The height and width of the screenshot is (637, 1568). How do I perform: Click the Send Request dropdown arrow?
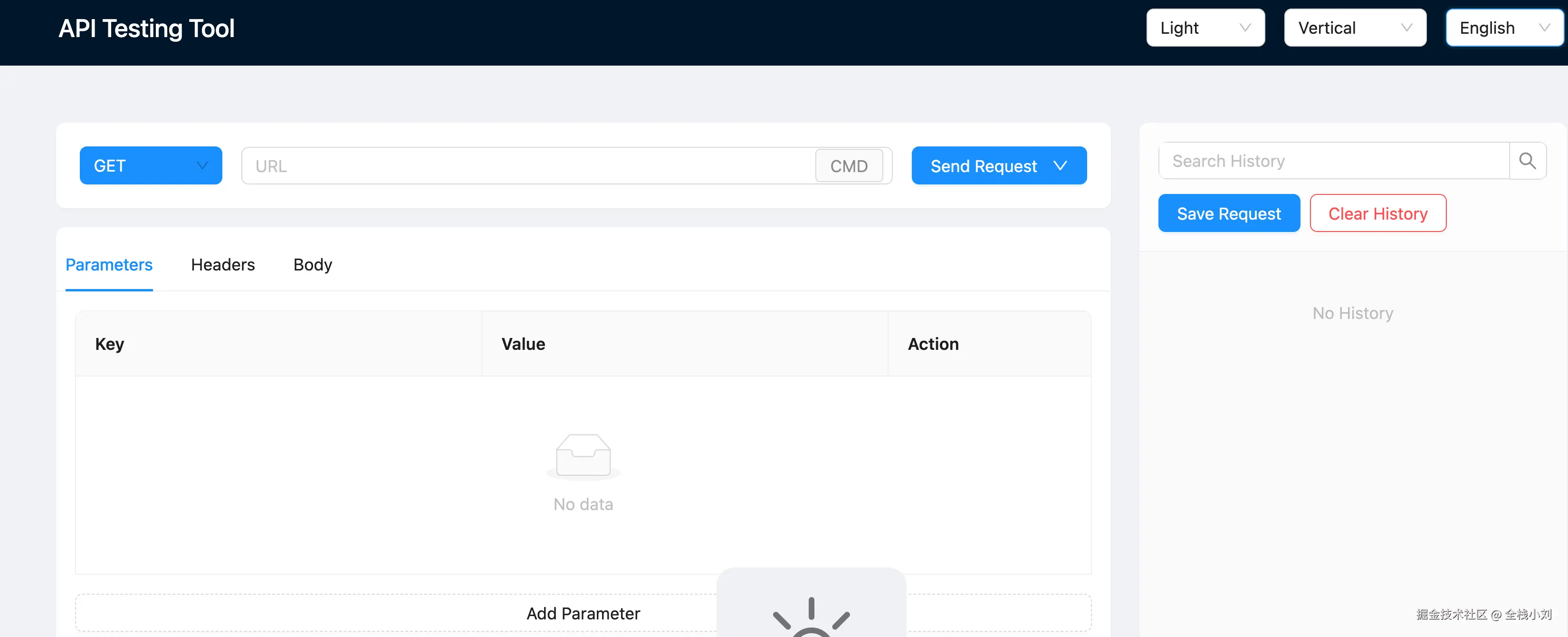tap(1061, 165)
